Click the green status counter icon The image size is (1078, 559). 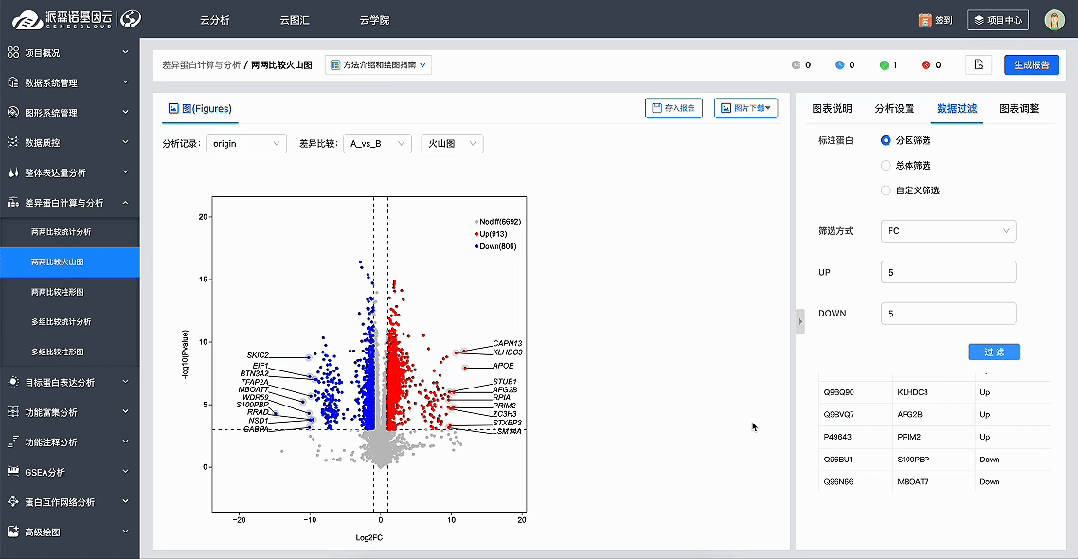tap(884, 65)
